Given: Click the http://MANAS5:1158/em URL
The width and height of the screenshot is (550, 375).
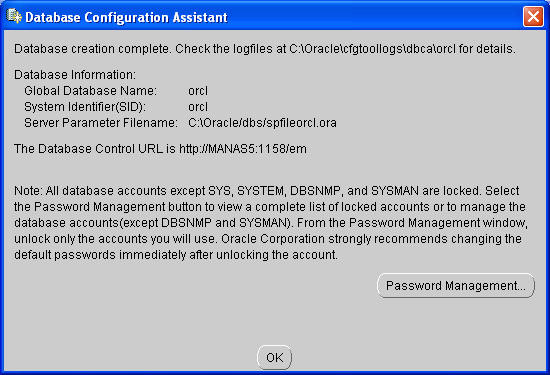Looking at the screenshot, I should [x=243, y=149].
